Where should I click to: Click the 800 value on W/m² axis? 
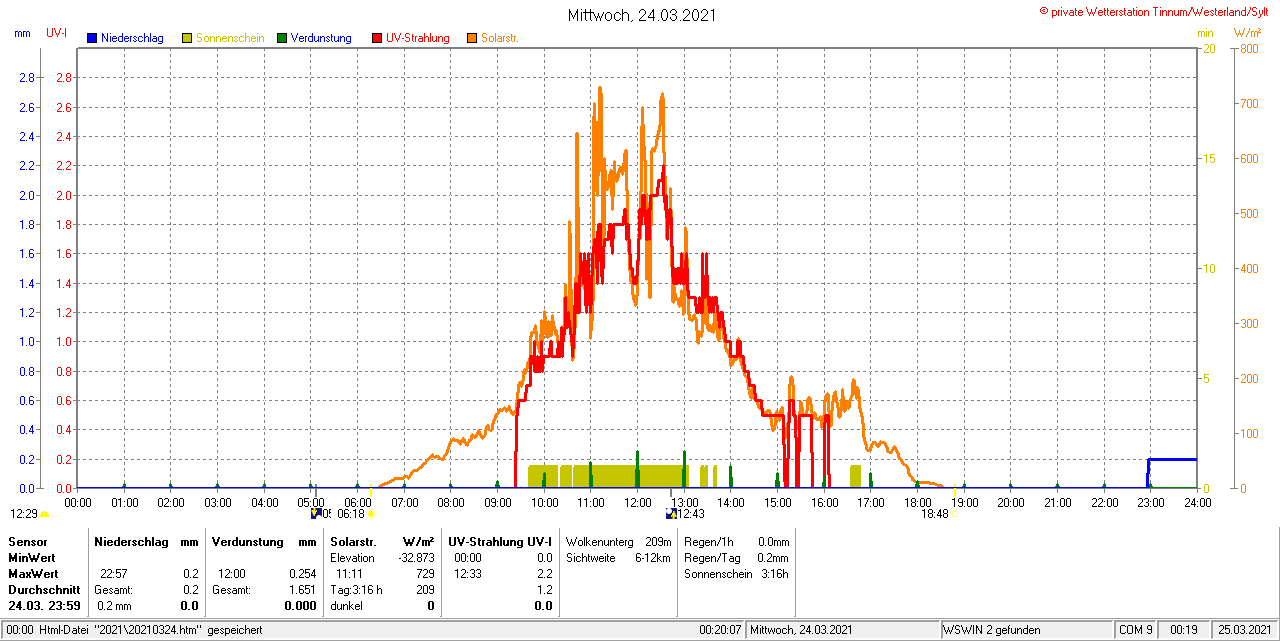point(1249,49)
